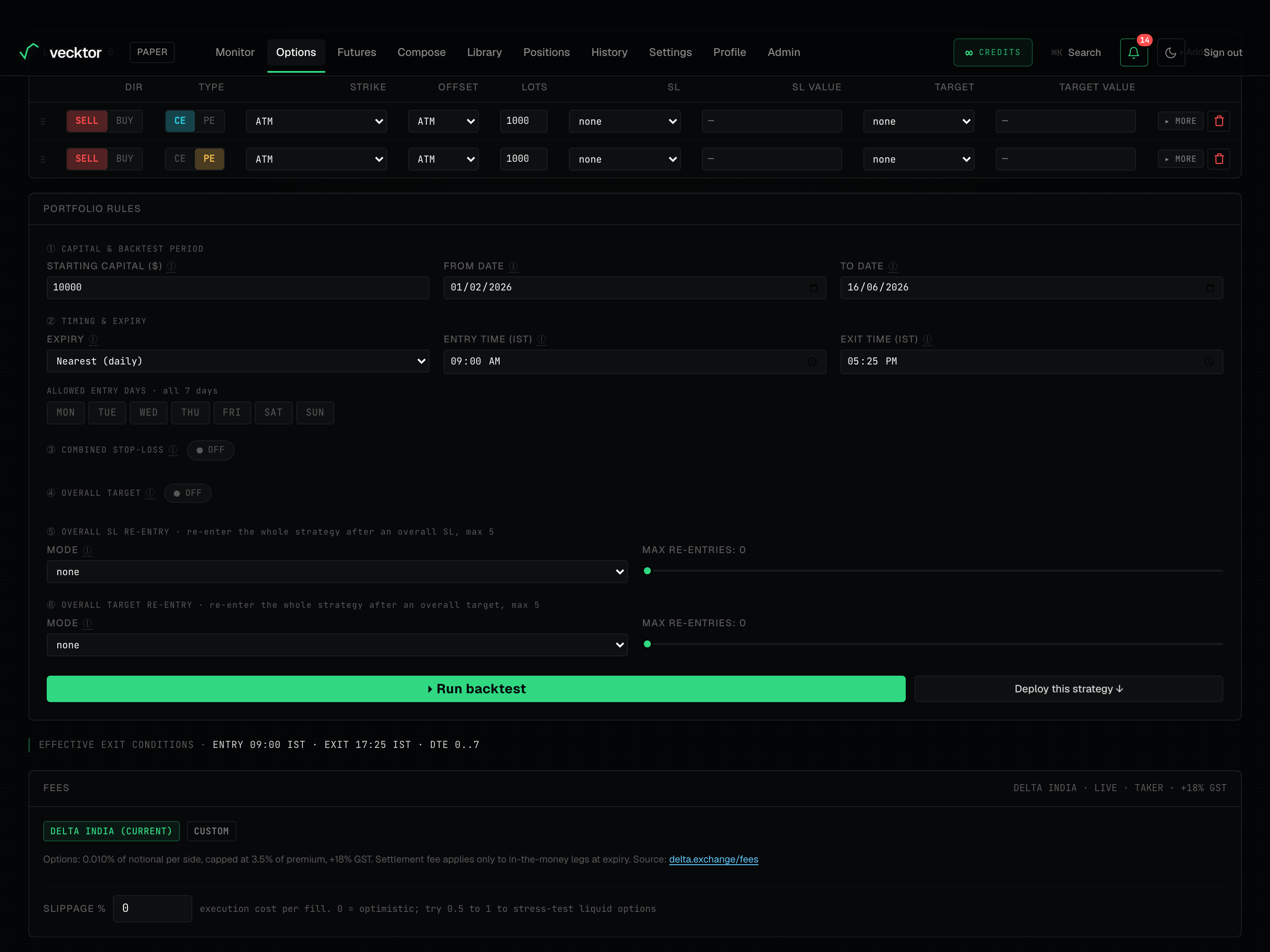Edit the Starting Capital input field
This screenshot has width=1270, height=952.
[x=238, y=287]
